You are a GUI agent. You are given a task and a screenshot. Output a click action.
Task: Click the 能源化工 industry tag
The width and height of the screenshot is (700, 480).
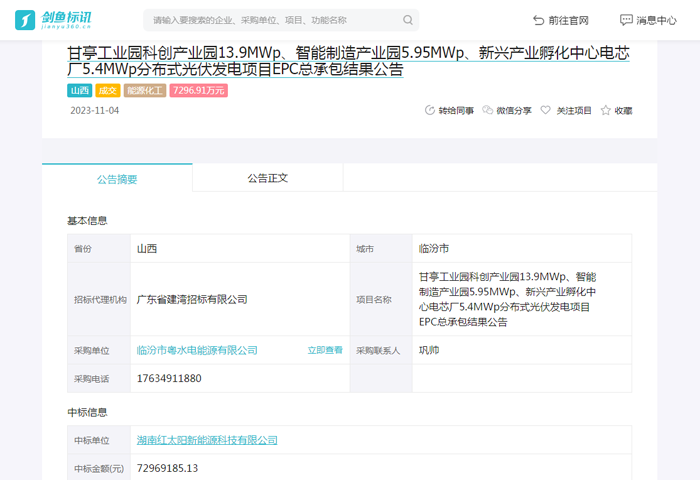145,91
